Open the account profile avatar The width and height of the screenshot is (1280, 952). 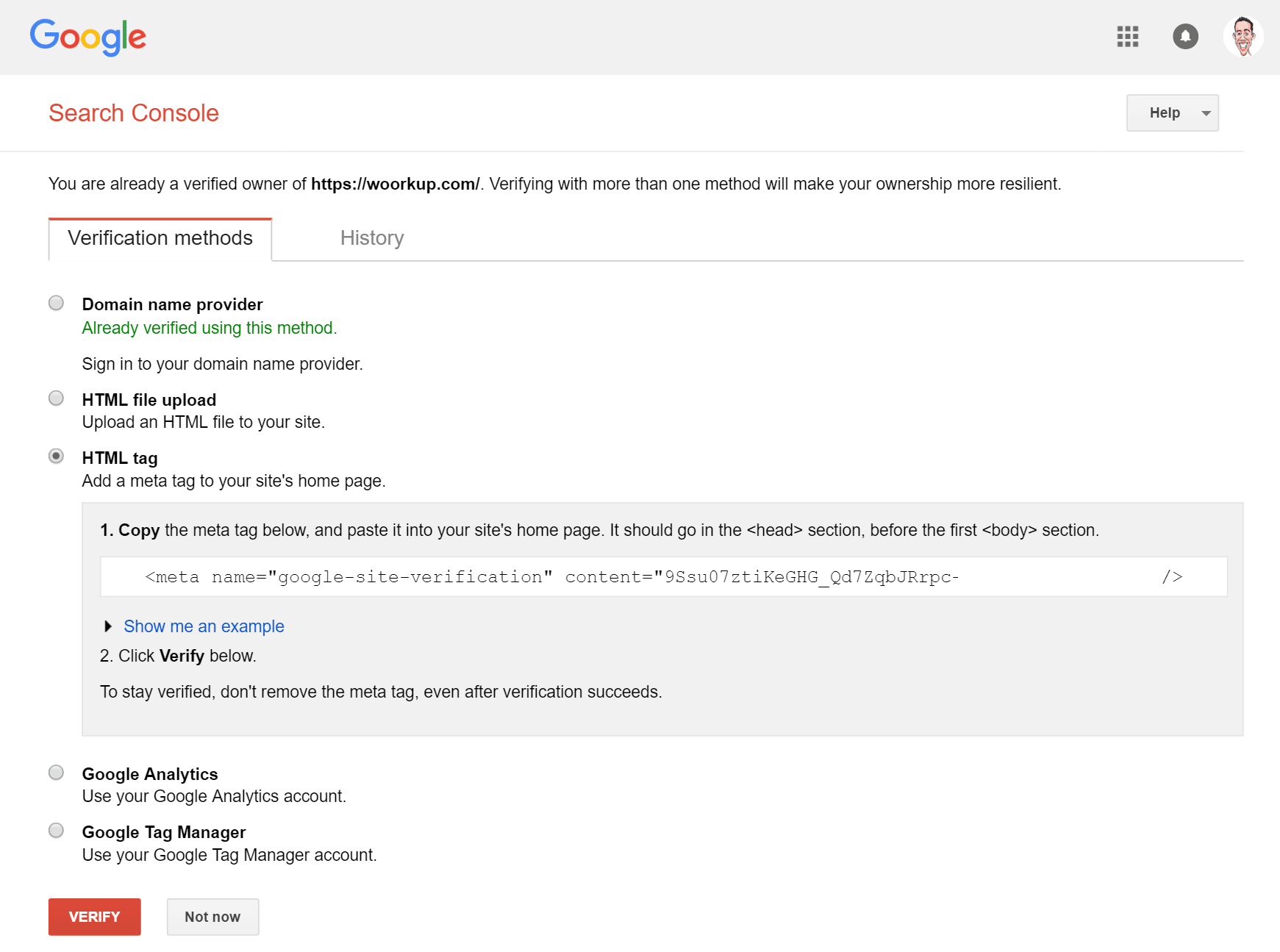click(x=1243, y=37)
